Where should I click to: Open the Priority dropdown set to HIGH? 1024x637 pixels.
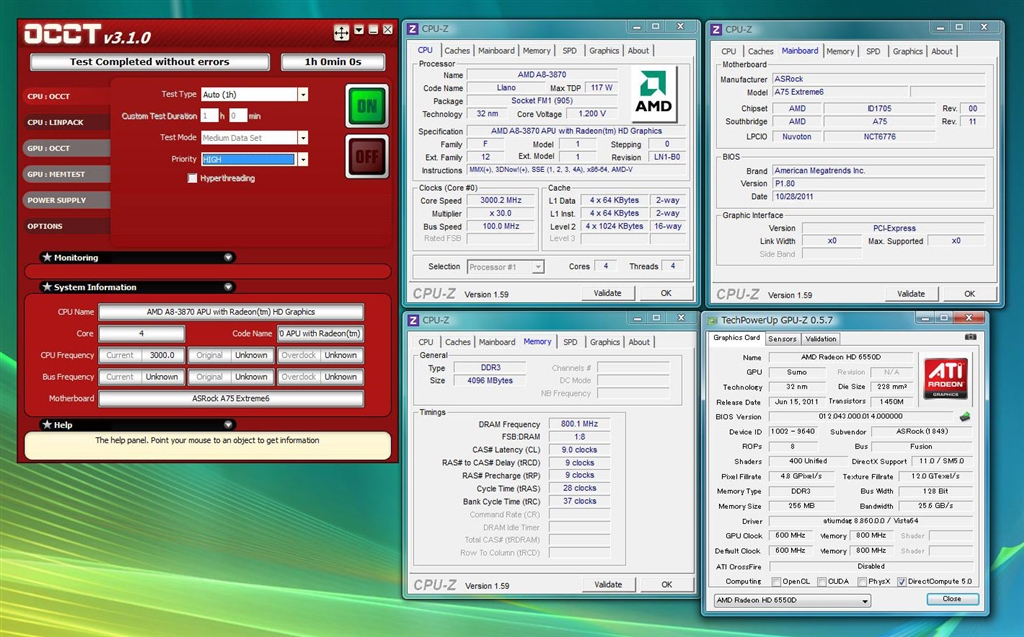pos(303,159)
